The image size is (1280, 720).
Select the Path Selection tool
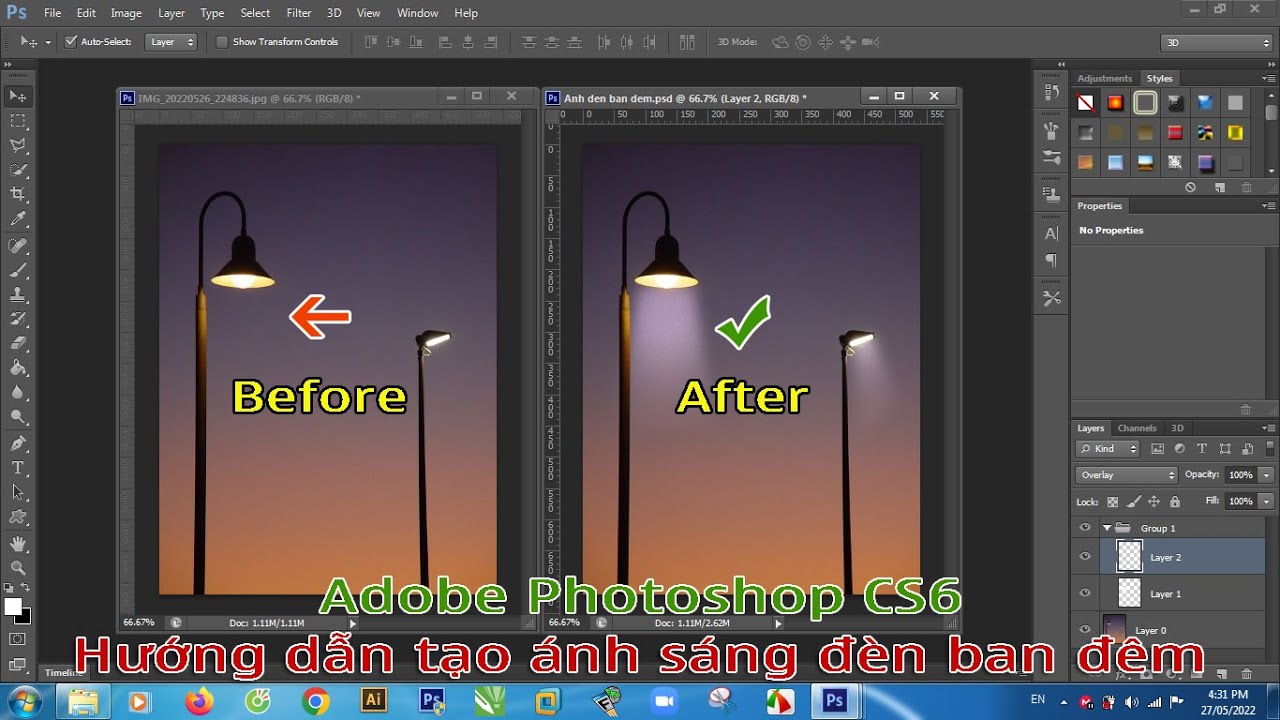pos(18,493)
